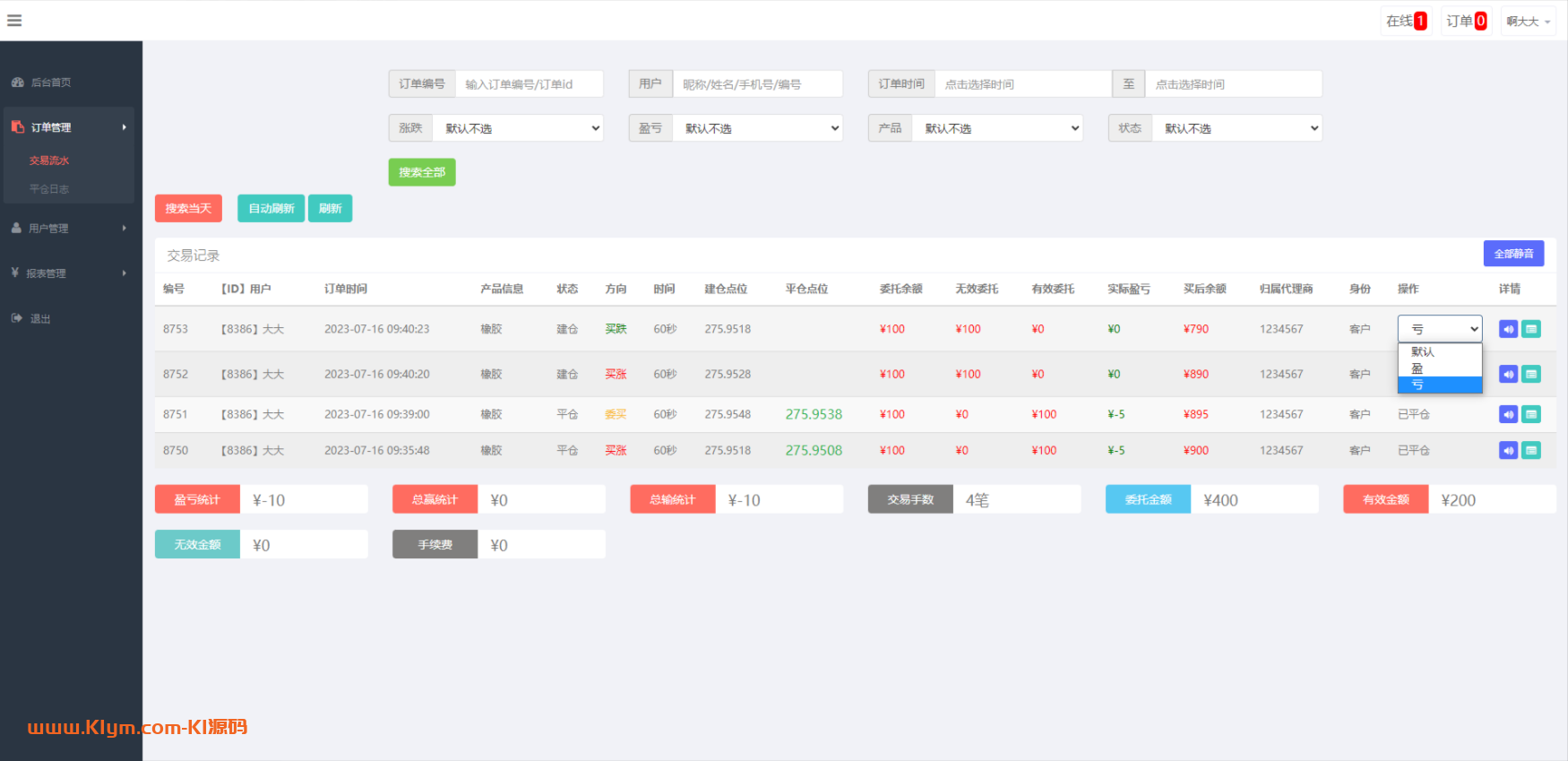Click the timestamp 2023-07-16 09:35:48

pyautogui.click(x=377, y=450)
